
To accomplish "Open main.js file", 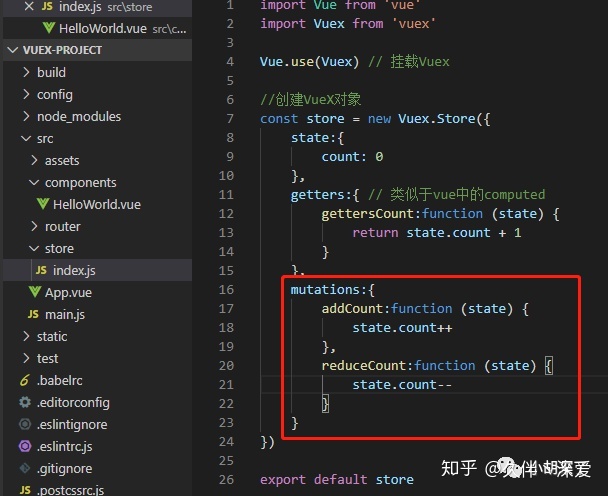I will coord(65,315).
